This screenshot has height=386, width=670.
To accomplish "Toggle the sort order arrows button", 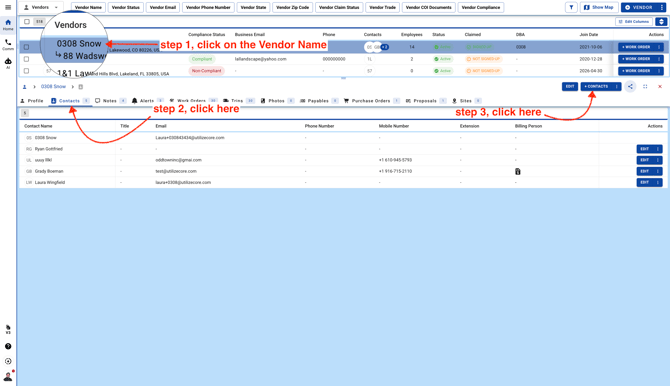I will point(661,21).
